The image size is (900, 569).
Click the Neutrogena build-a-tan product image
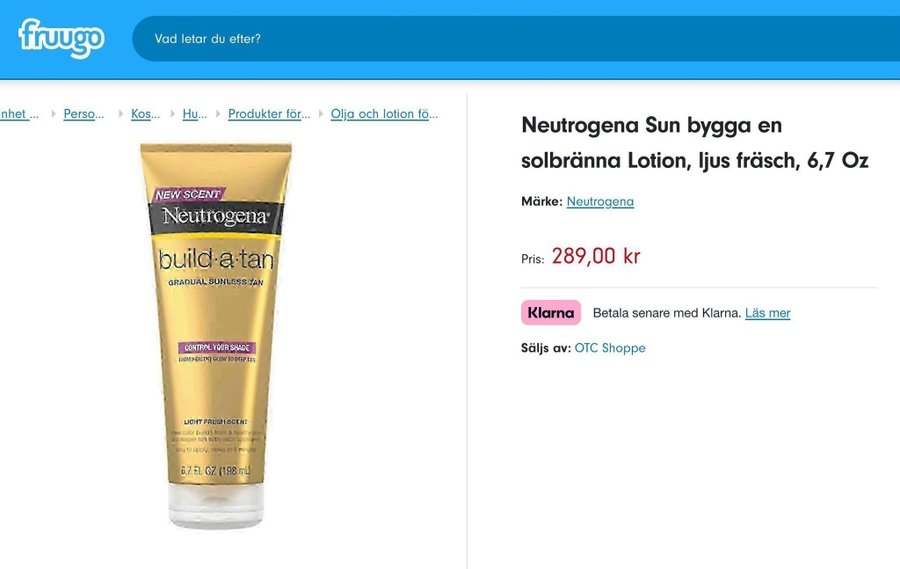tap(216, 335)
